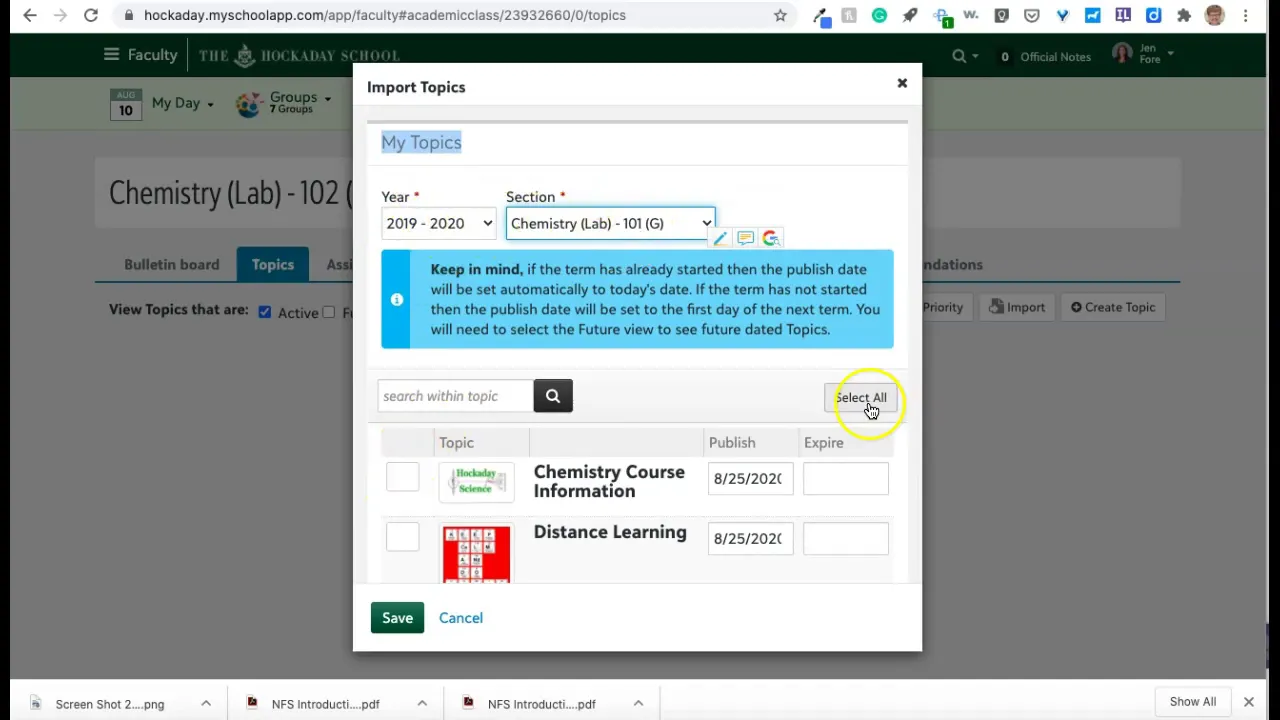Image resolution: width=1280 pixels, height=720 pixels.
Task: Open the Pocket extension icon
Action: click(x=1032, y=15)
